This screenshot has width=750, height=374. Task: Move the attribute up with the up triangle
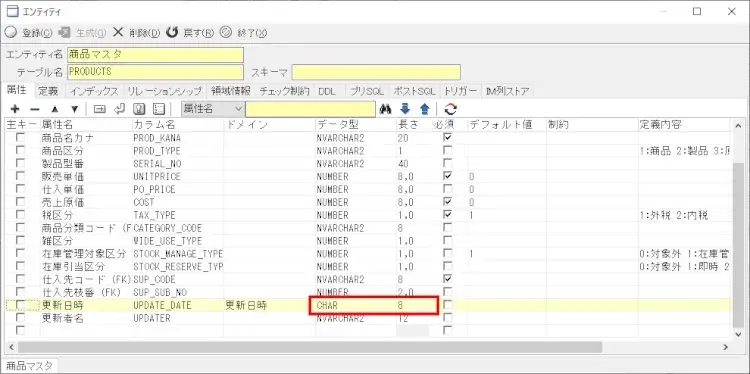pos(55,109)
